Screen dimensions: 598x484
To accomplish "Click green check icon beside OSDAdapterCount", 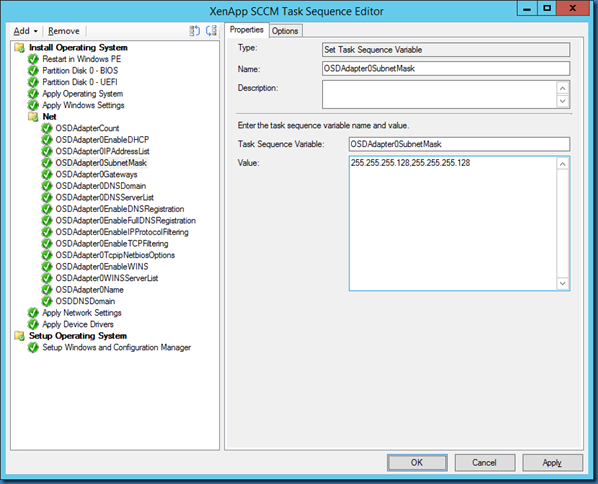I will (47, 129).
